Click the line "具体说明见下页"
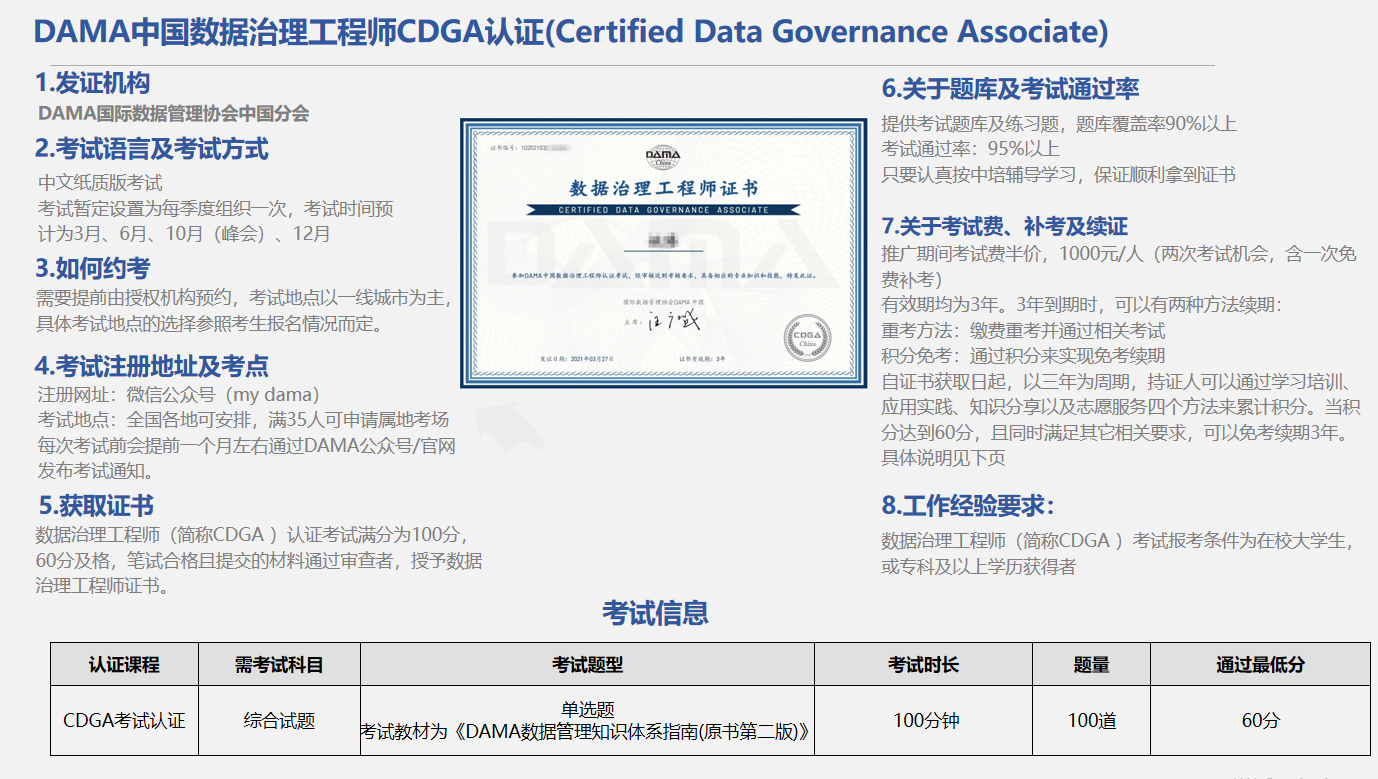This screenshot has width=1378, height=779. (x=944, y=458)
